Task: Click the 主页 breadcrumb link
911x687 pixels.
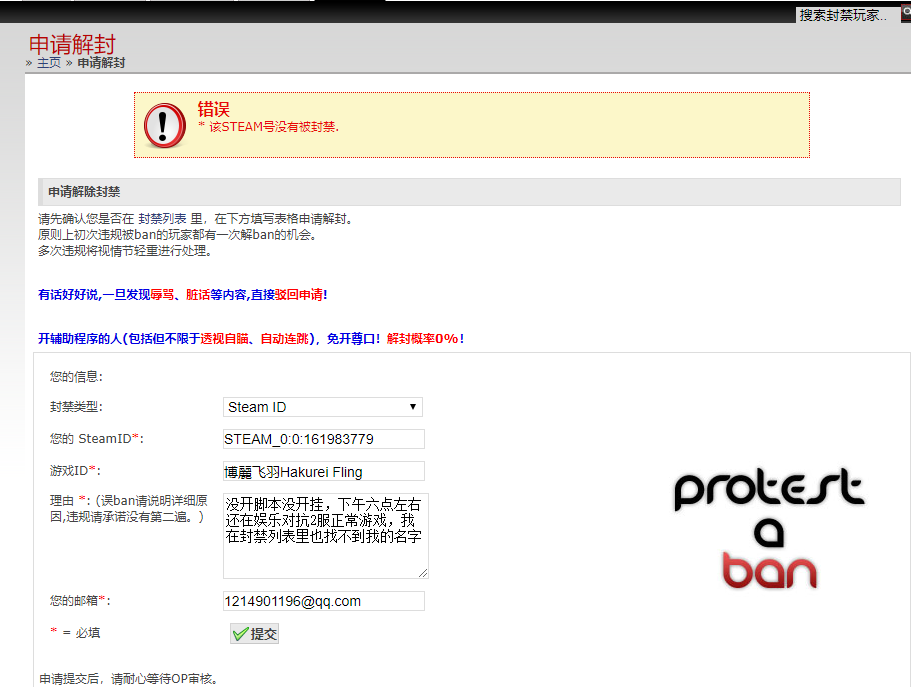Action: click(x=49, y=63)
